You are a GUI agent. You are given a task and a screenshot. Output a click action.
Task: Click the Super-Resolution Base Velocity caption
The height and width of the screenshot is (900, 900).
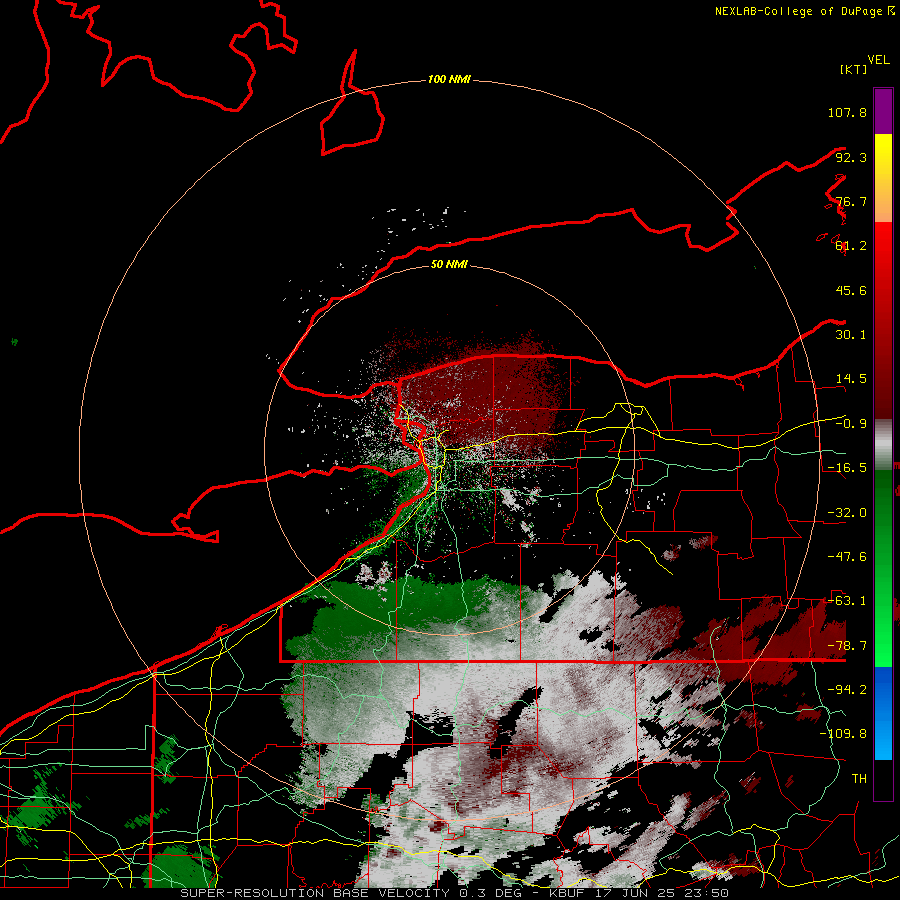(x=455, y=893)
